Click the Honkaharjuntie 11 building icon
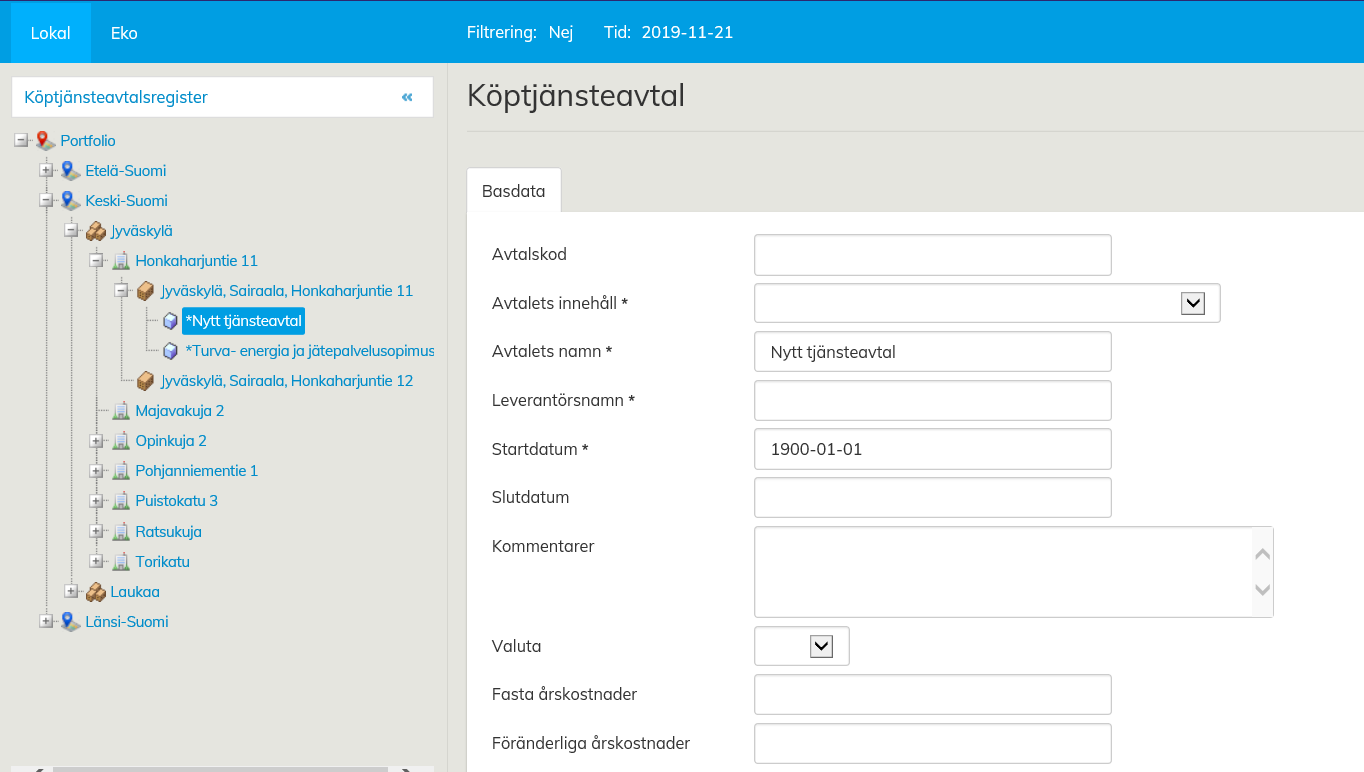This screenshot has width=1364, height=772. (x=121, y=261)
